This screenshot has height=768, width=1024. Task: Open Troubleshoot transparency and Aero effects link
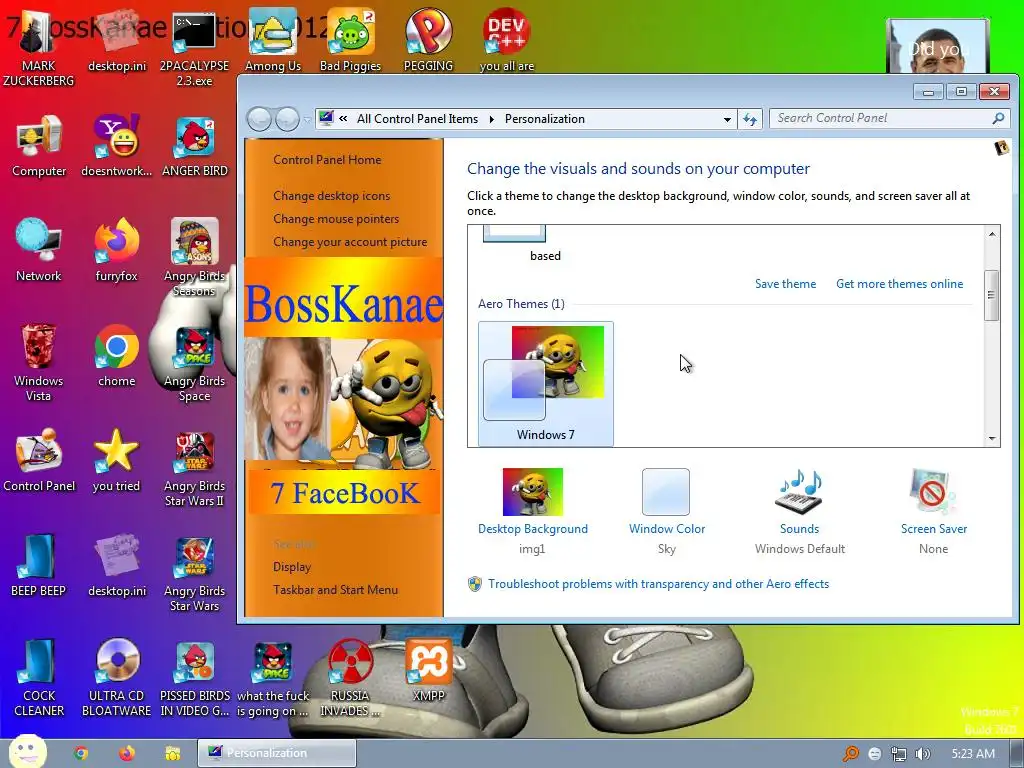[658, 584]
